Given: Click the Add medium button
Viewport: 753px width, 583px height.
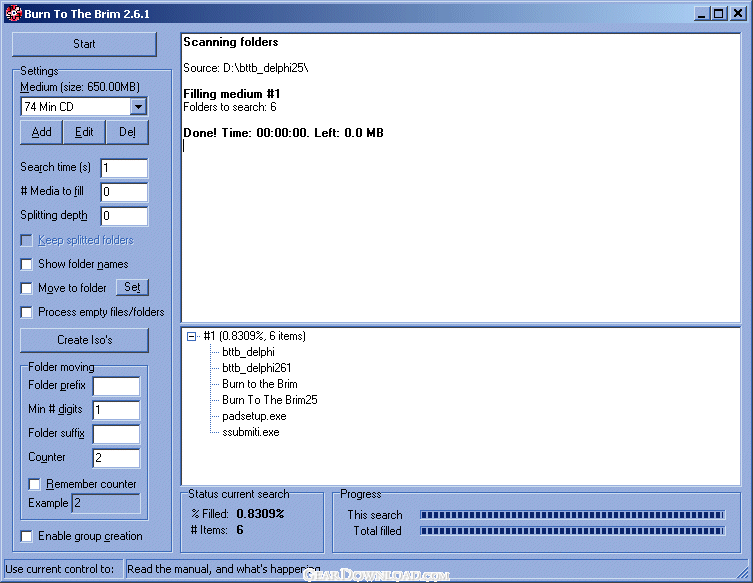Looking at the screenshot, I should [41, 132].
